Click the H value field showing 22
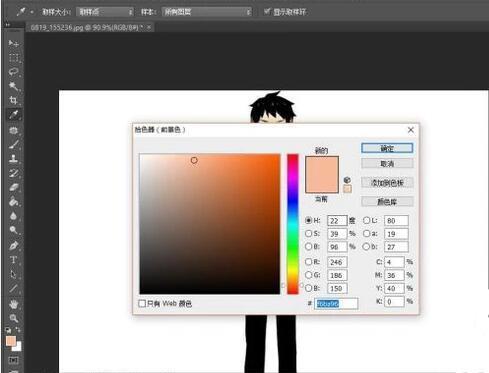The image size is (489, 373). (337, 220)
